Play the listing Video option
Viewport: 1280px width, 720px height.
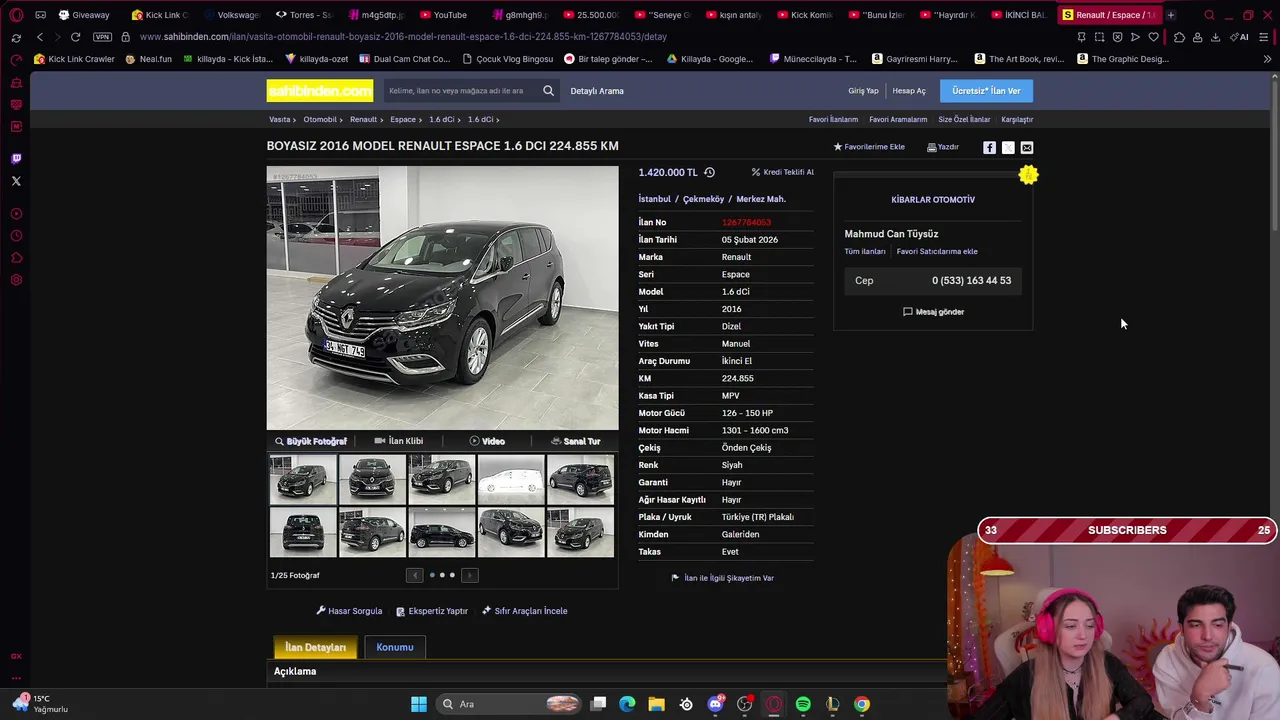pyautogui.click(x=487, y=441)
